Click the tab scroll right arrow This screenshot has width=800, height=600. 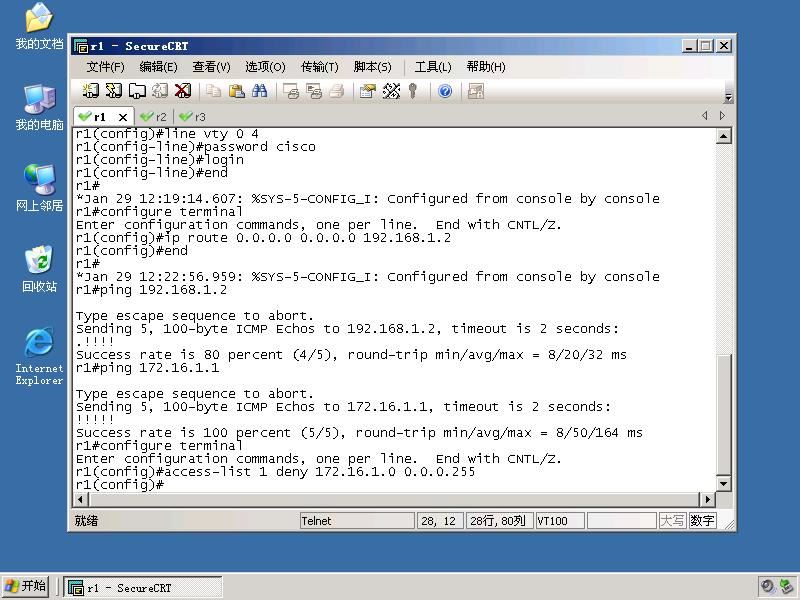[722, 116]
